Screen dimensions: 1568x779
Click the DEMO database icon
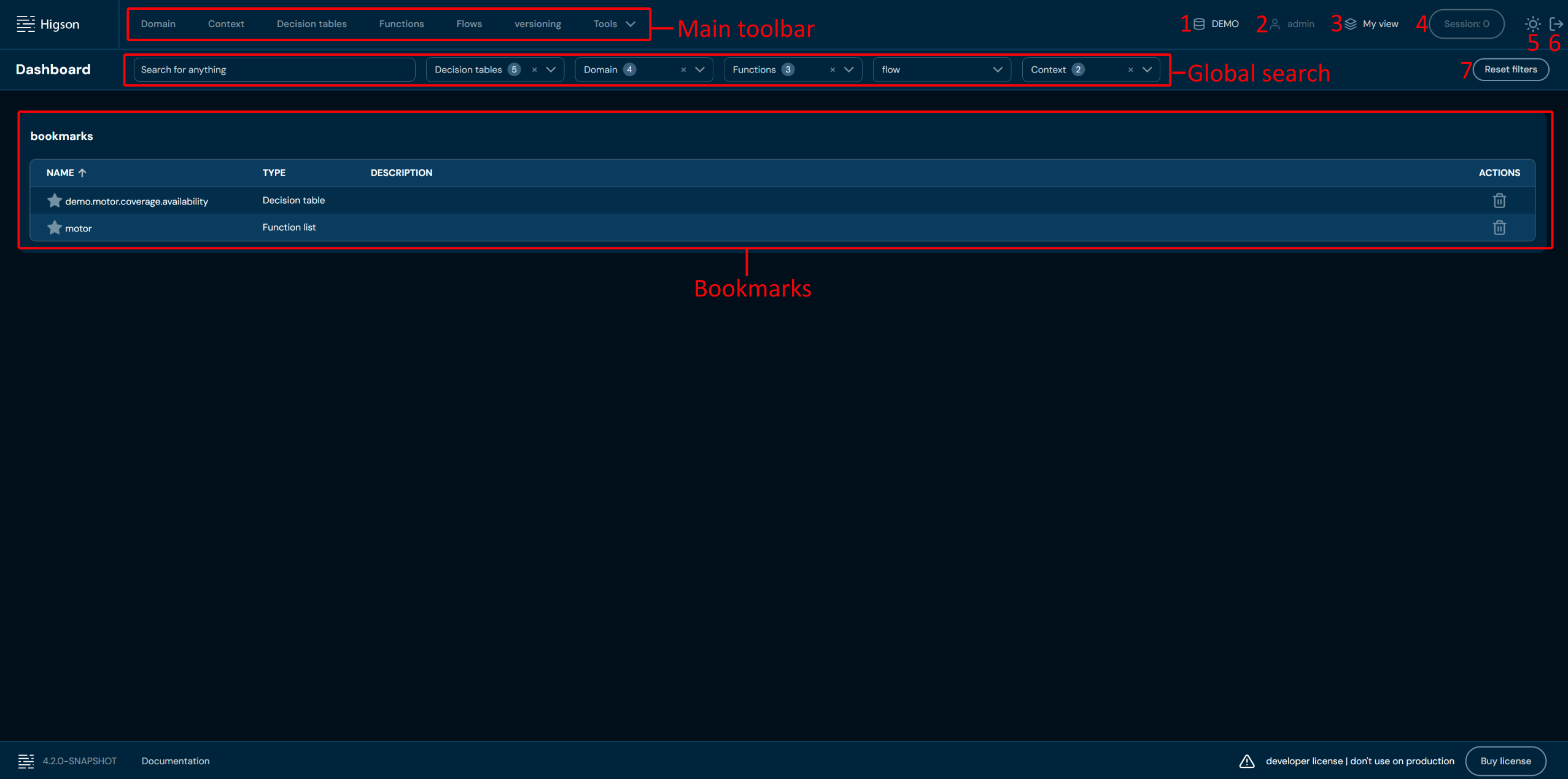1199,24
